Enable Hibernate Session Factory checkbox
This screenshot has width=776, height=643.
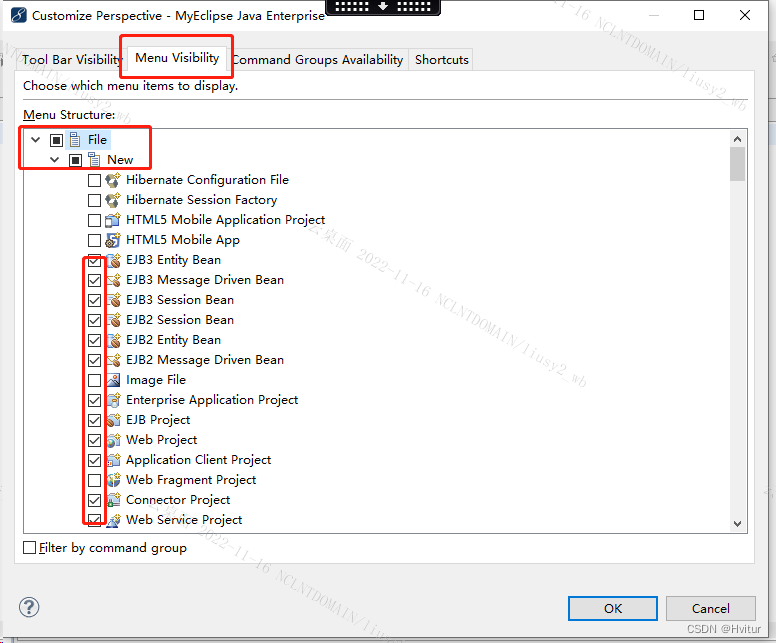pos(94,200)
